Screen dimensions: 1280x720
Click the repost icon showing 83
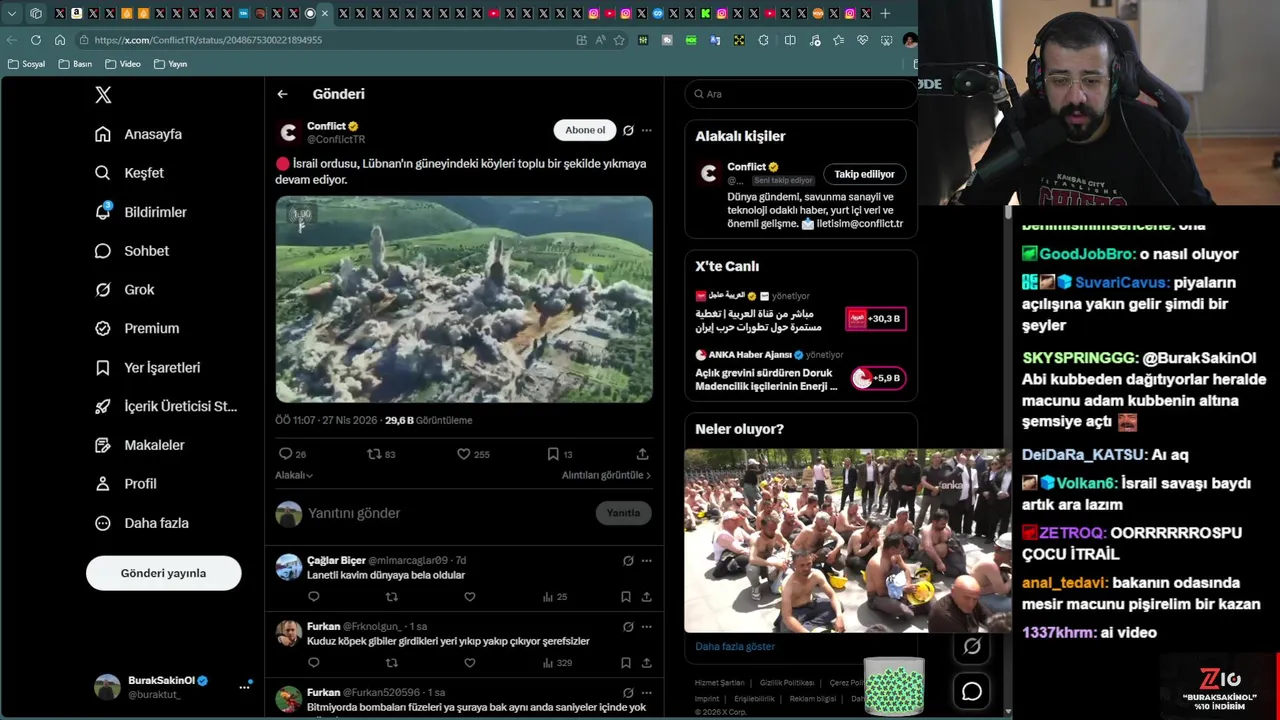click(374, 454)
